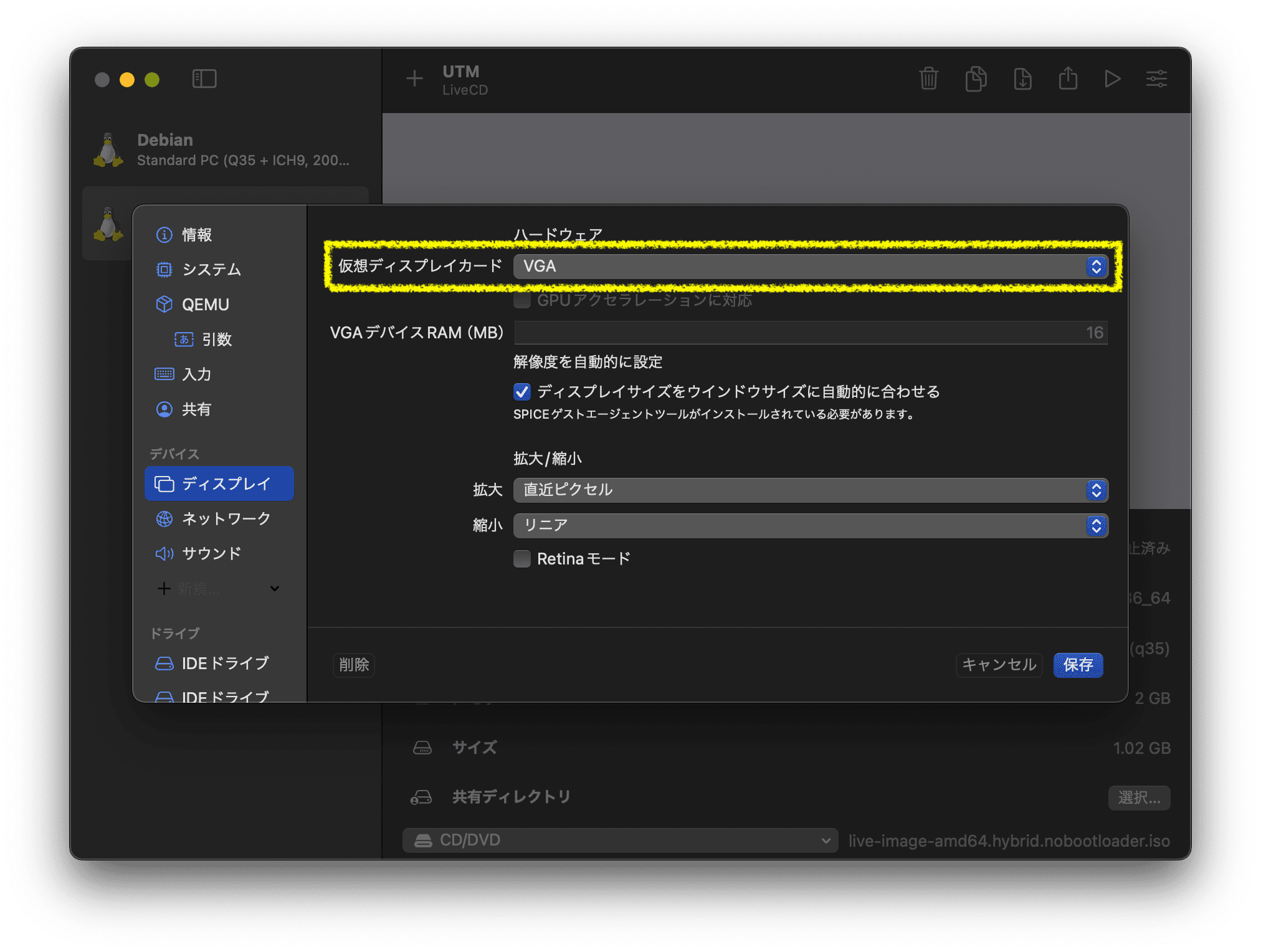This screenshot has width=1261, height=952.
Task: Click the clone VM icon in toolbar
Action: click(x=976, y=79)
